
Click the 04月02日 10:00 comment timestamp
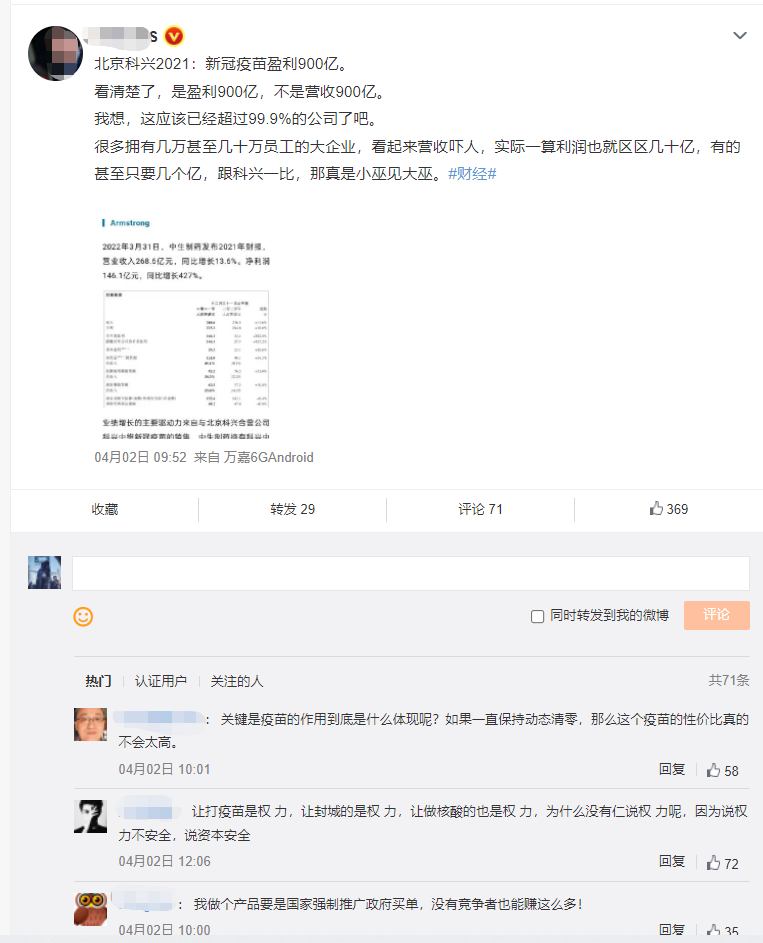click(x=164, y=930)
